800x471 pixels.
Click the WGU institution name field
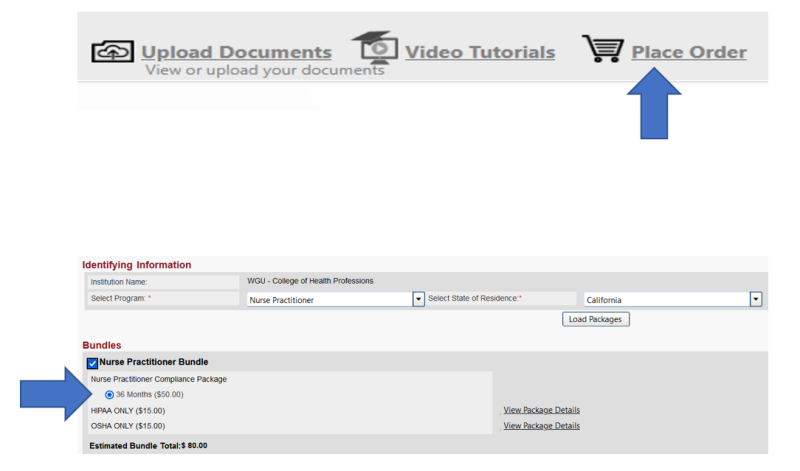(310, 281)
